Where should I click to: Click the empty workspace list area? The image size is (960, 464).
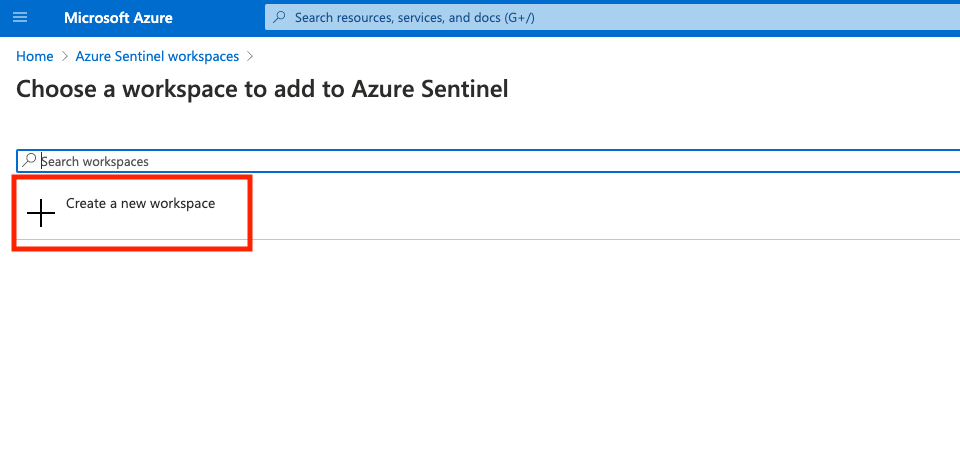click(x=480, y=350)
